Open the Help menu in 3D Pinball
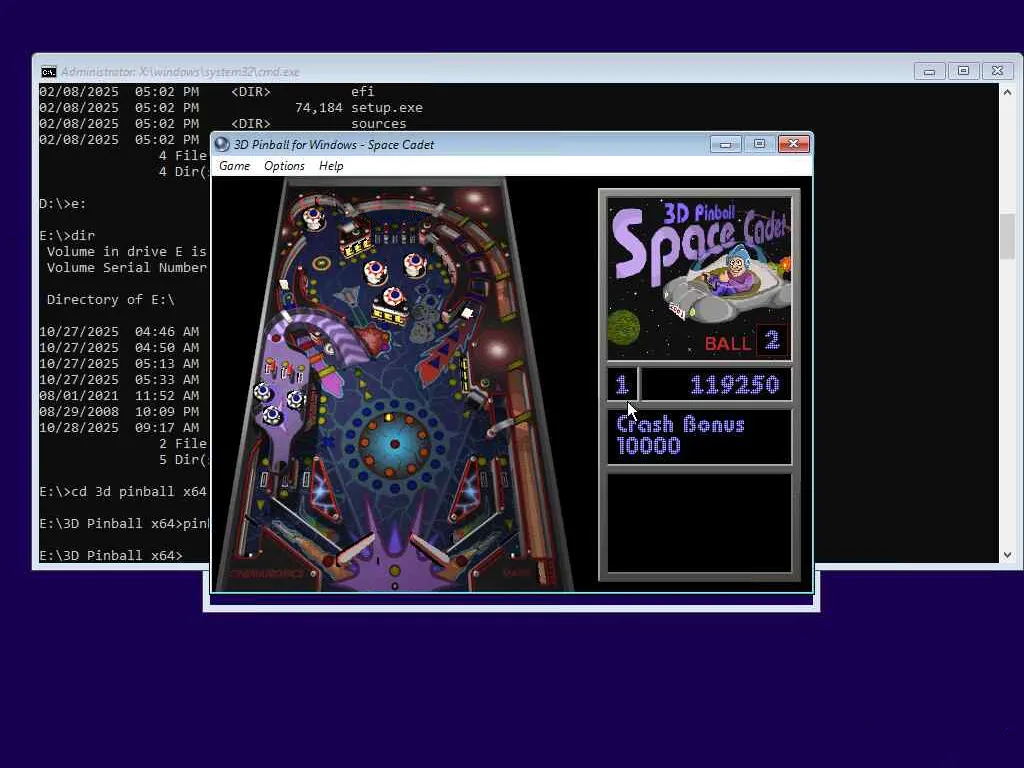This screenshot has height=768, width=1024. pyautogui.click(x=331, y=166)
